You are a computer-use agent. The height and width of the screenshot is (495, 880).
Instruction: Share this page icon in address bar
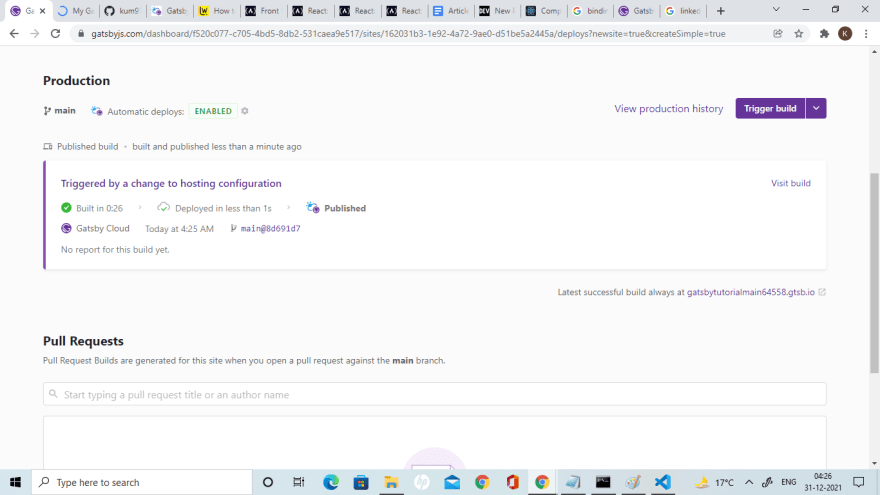pyautogui.click(x=778, y=34)
